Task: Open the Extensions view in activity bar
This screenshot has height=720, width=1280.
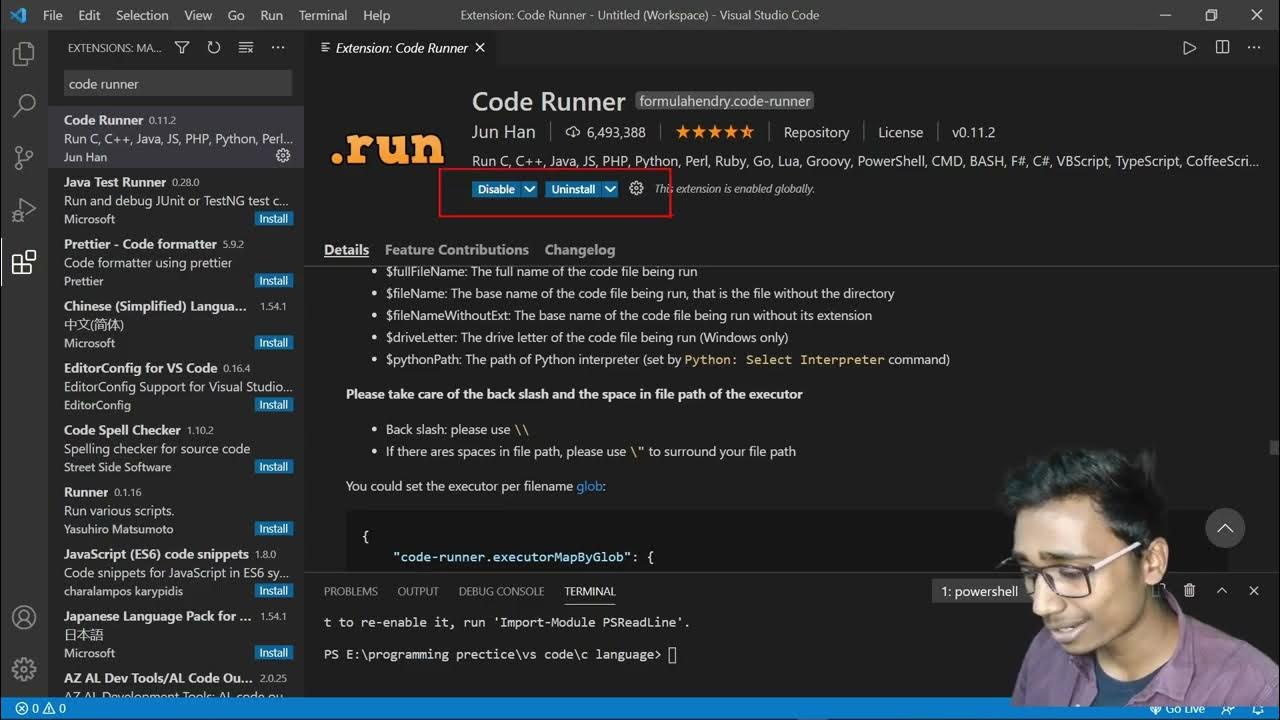Action: pyautogui.click(x=24, y=262)
